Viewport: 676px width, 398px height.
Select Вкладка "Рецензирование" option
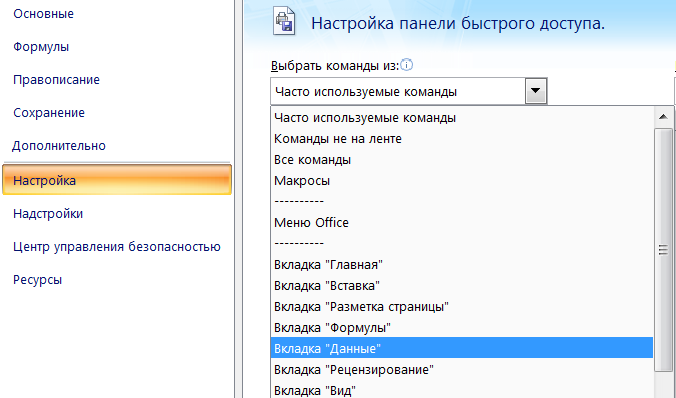[x=462, y=370]
